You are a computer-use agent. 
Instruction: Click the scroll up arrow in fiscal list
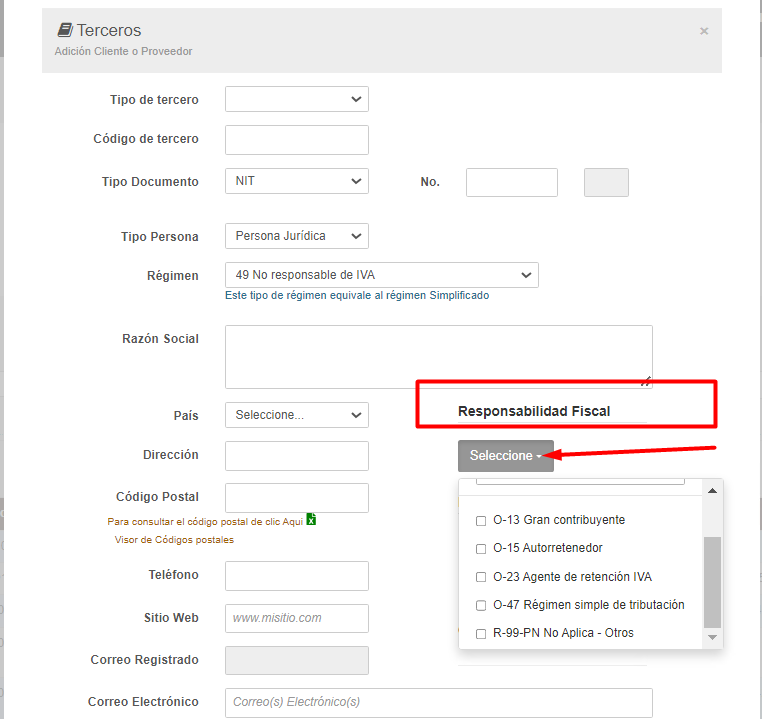tap(712, 491)
